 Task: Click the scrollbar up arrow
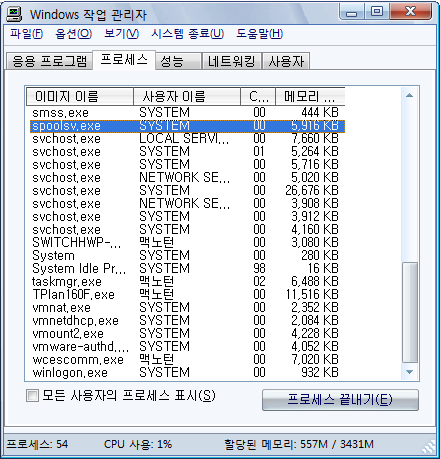[410, 96]
